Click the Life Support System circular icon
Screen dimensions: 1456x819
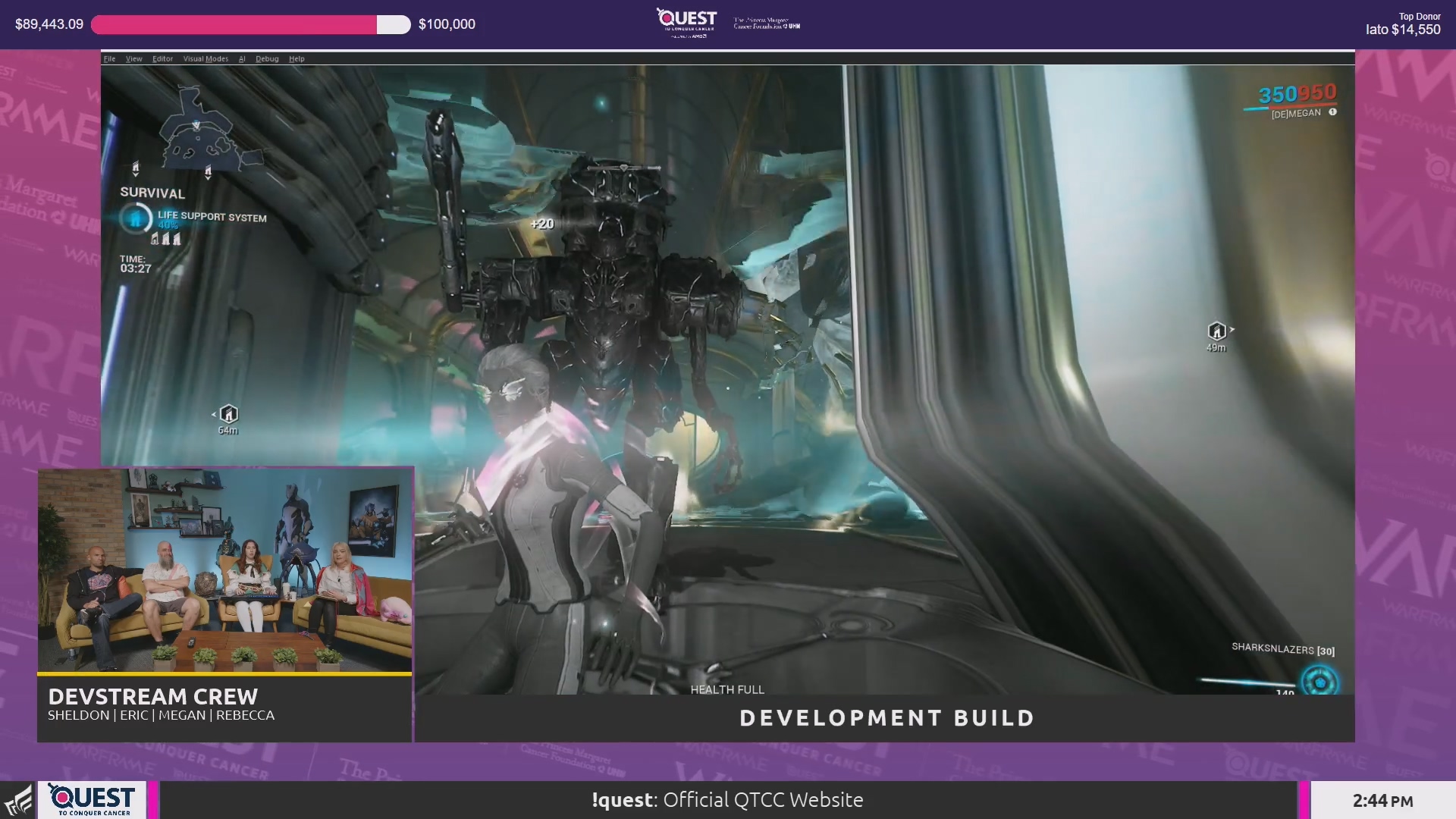pyautogui.click(x=135, y=218)
